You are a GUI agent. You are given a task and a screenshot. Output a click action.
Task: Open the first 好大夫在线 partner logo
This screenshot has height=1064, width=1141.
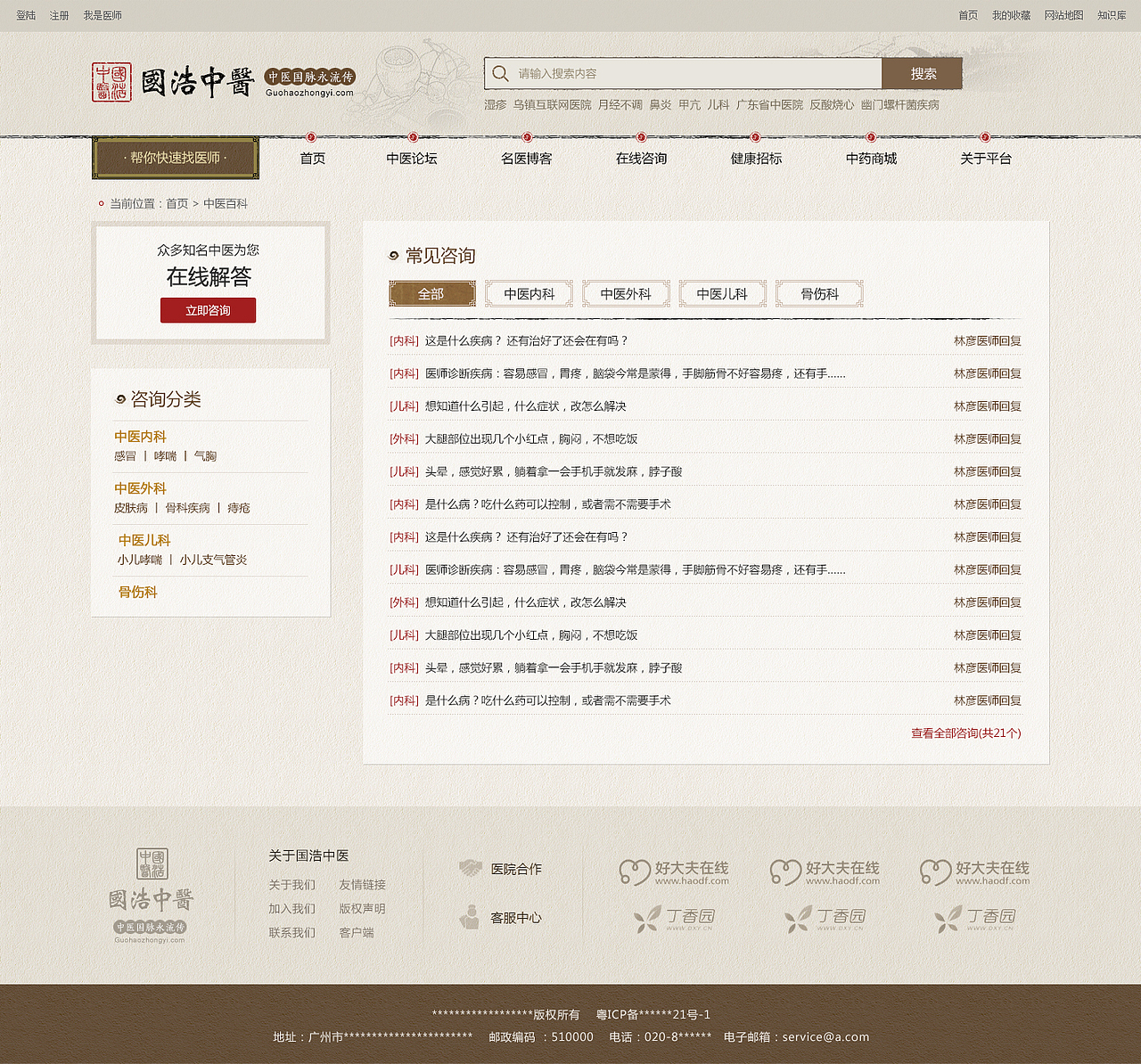[674, 872]
